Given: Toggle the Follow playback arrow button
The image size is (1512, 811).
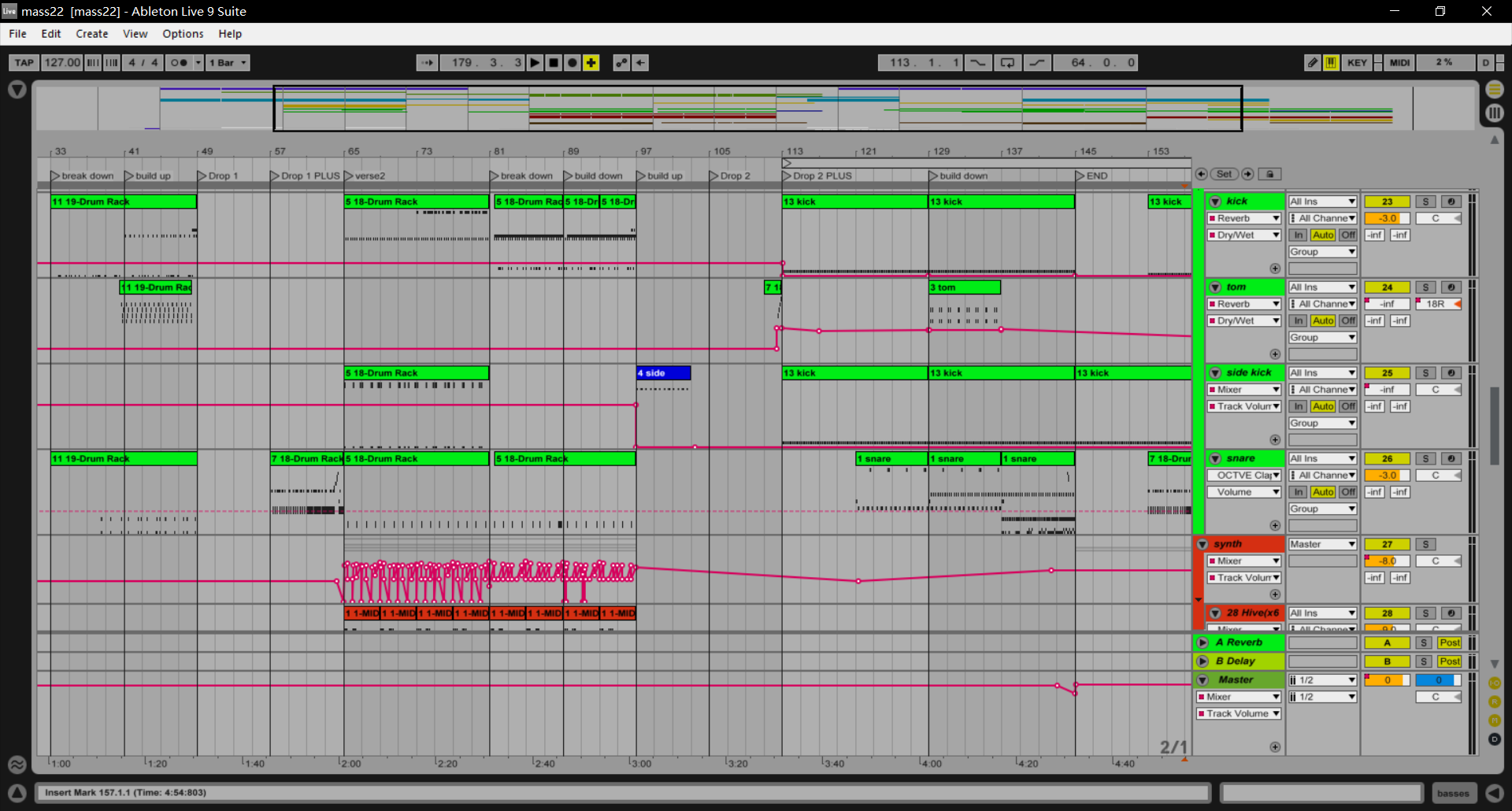Looking at the screenshot, I should pos(427,63).
